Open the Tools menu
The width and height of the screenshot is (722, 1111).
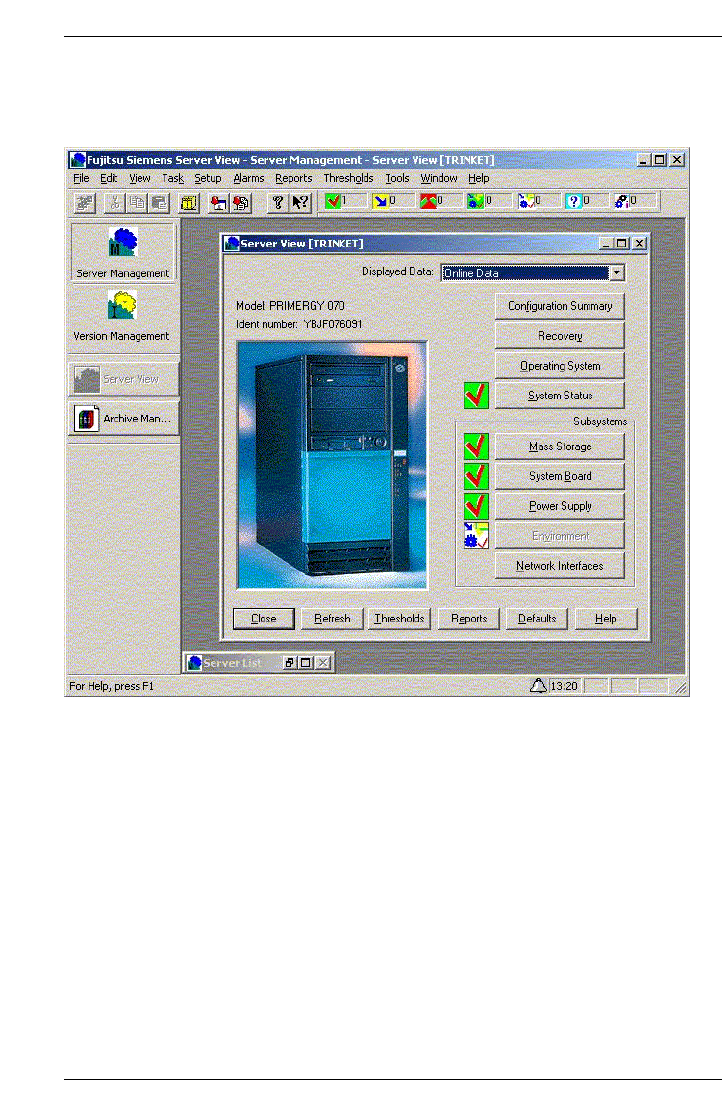click(397, 179)
